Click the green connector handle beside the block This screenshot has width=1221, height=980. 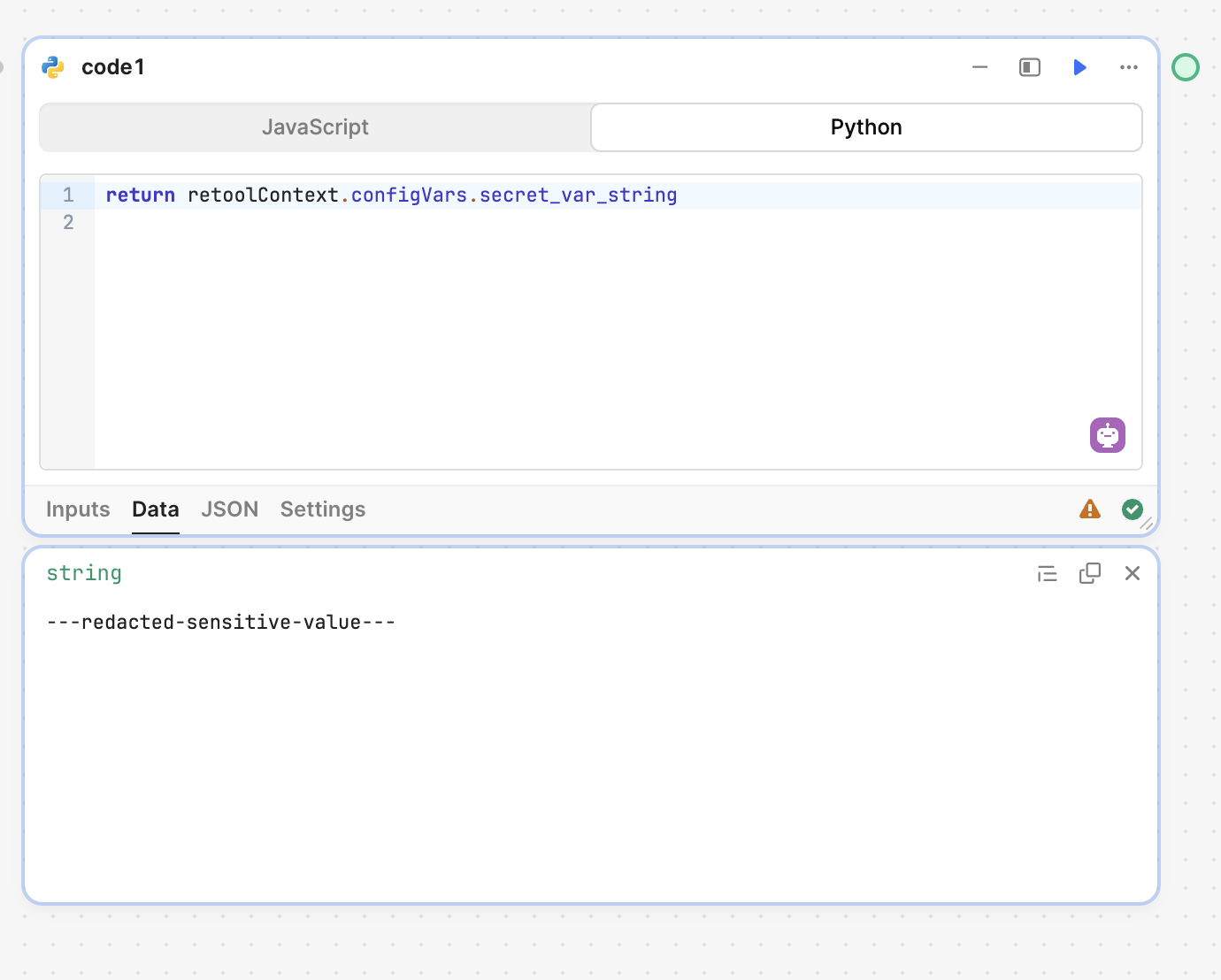click(x=1185, y=66)
